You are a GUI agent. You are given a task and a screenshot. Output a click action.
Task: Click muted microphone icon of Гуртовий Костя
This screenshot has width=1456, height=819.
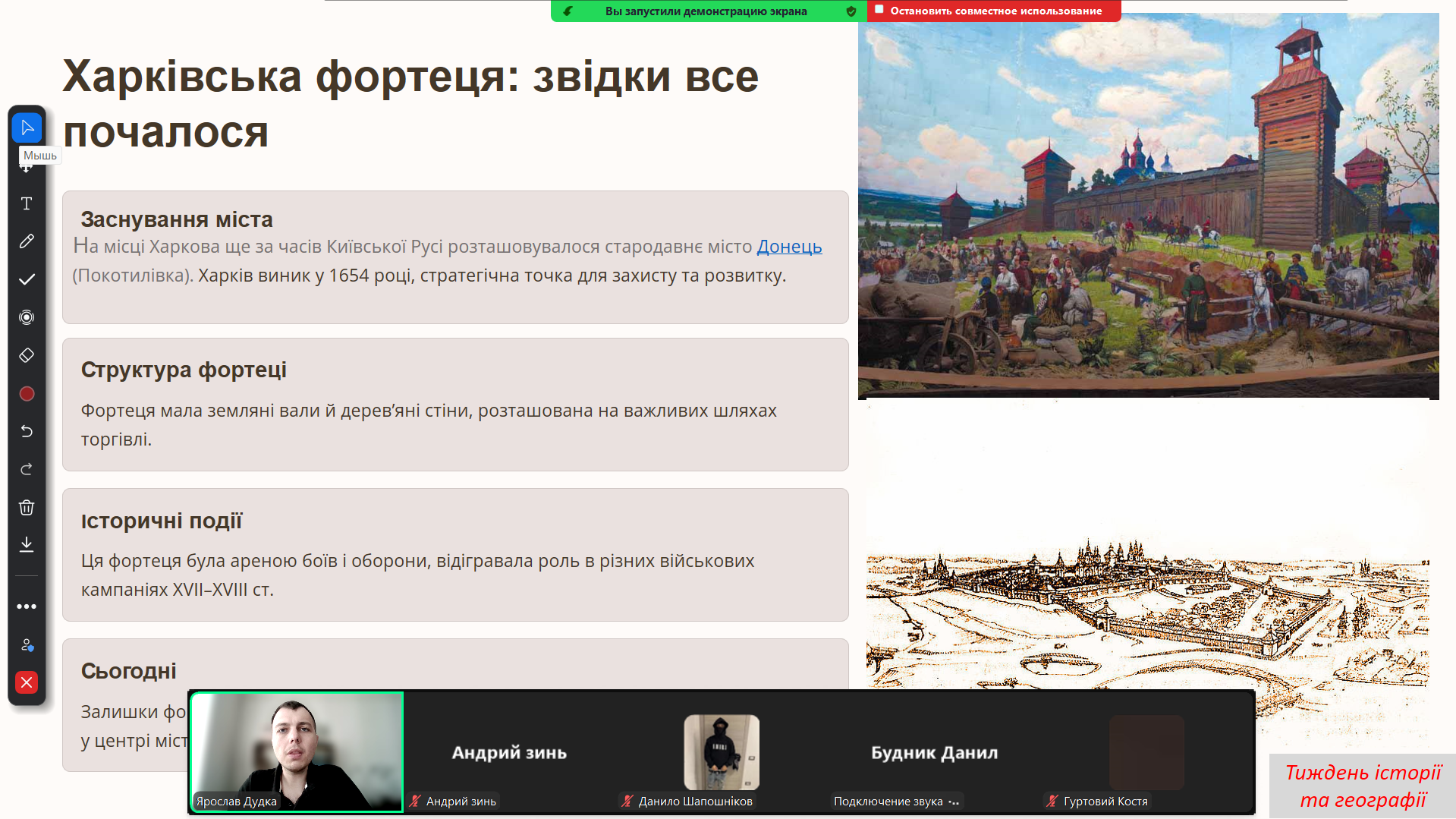(x=1052, y=801)
